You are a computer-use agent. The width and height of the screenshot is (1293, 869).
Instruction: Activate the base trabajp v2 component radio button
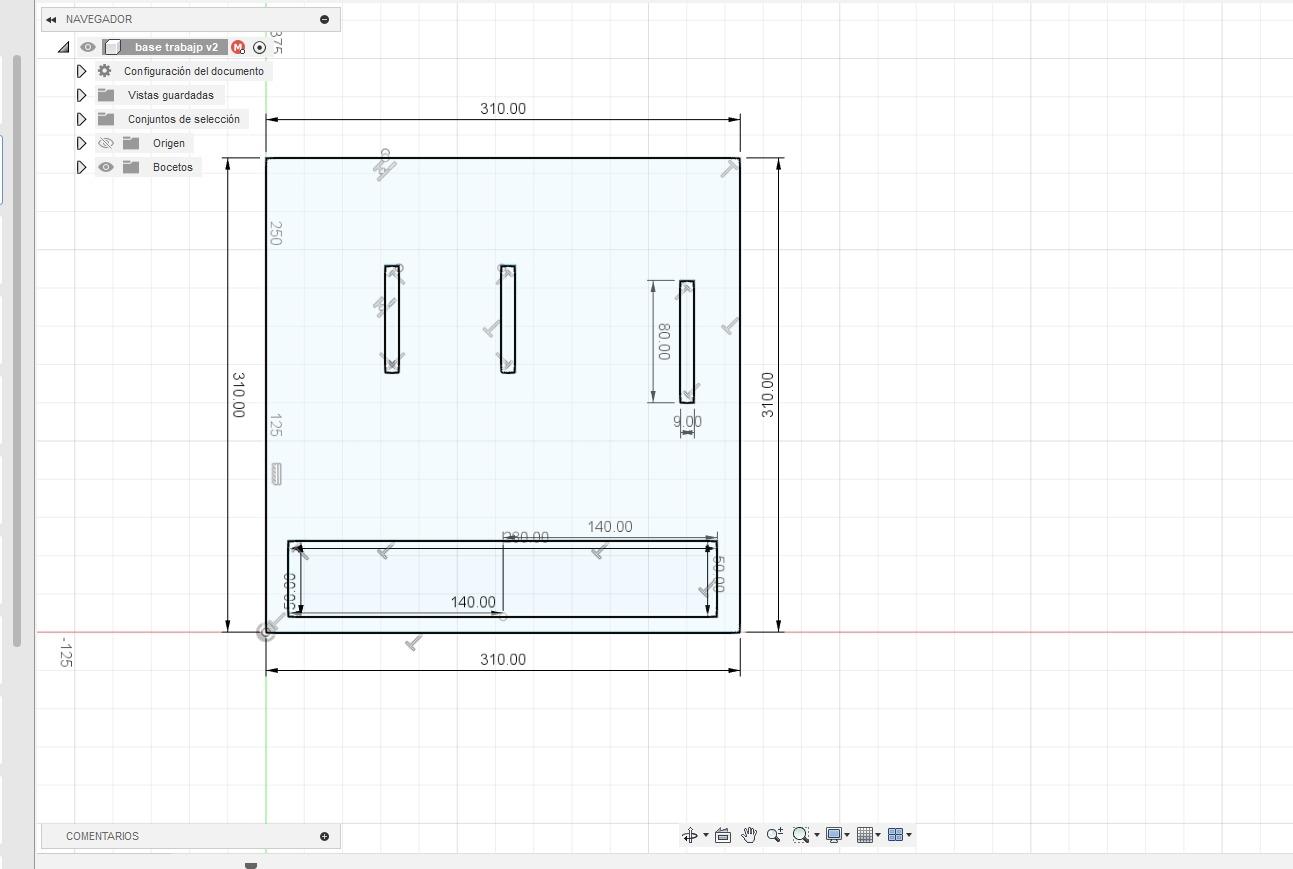click(x=260, y=47)
